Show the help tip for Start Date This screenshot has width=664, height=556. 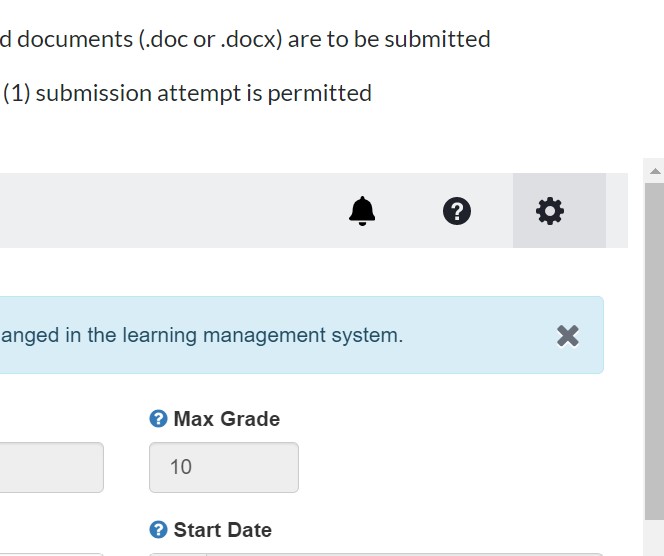158,530
